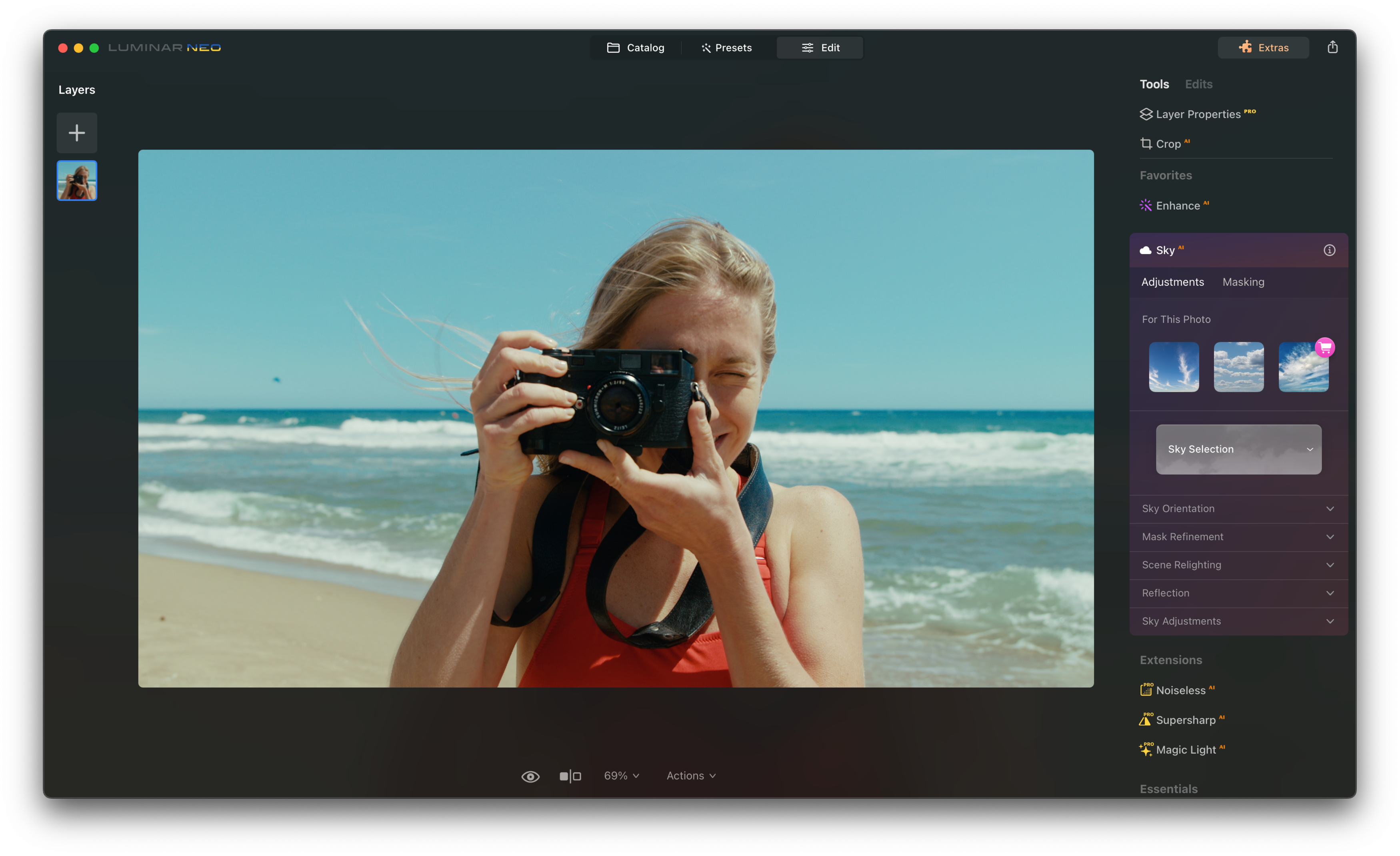Close the window with red button

[x=63, y=48]
